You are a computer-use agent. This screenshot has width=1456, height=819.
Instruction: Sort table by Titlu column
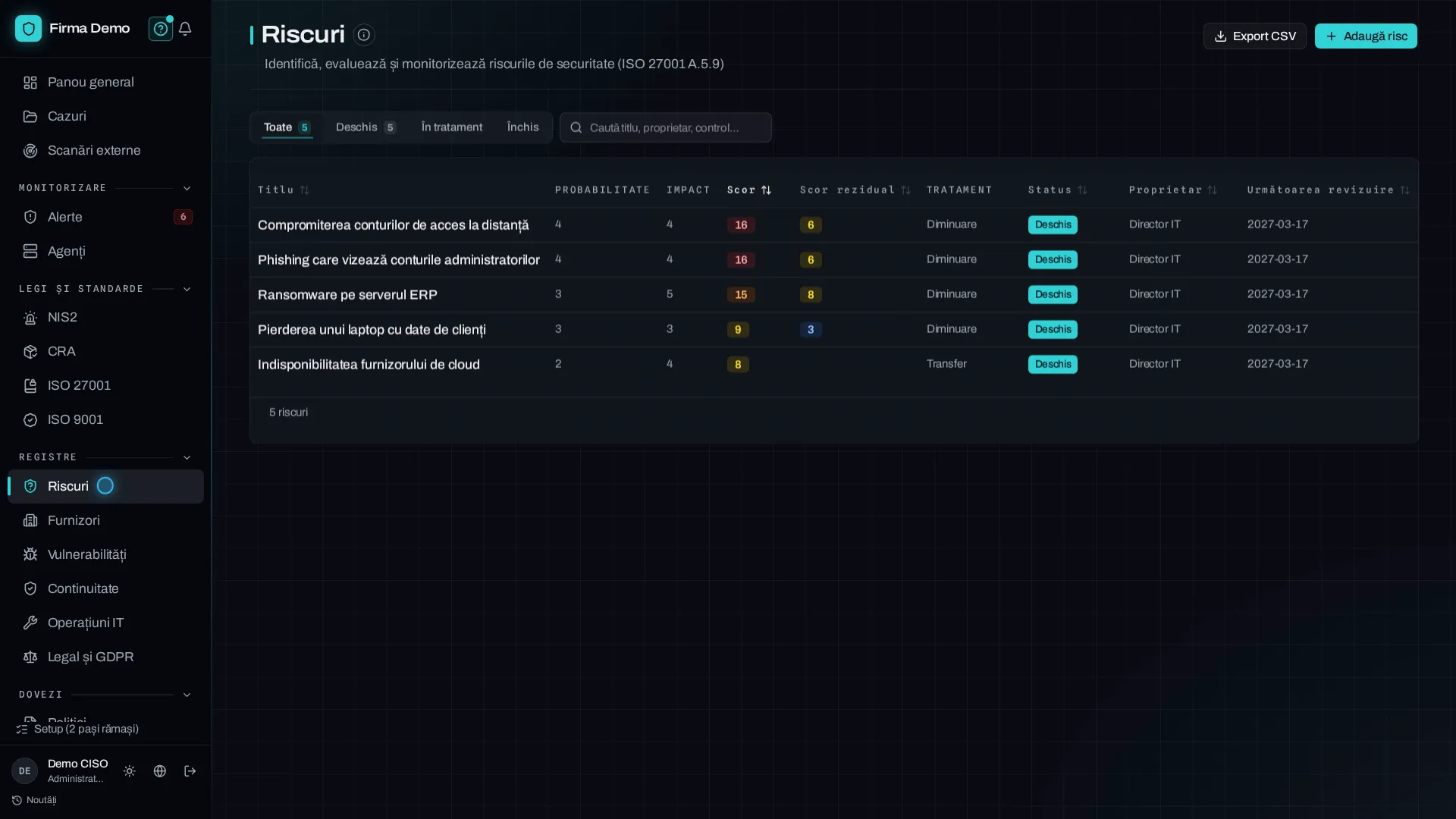tap(284, 190)
